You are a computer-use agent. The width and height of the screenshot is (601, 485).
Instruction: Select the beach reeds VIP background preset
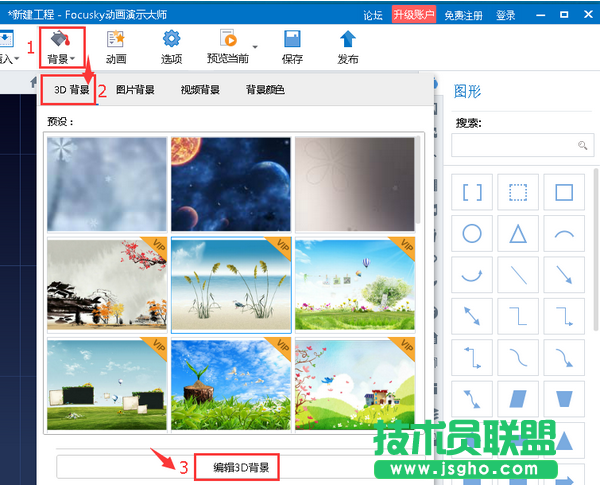231,284
